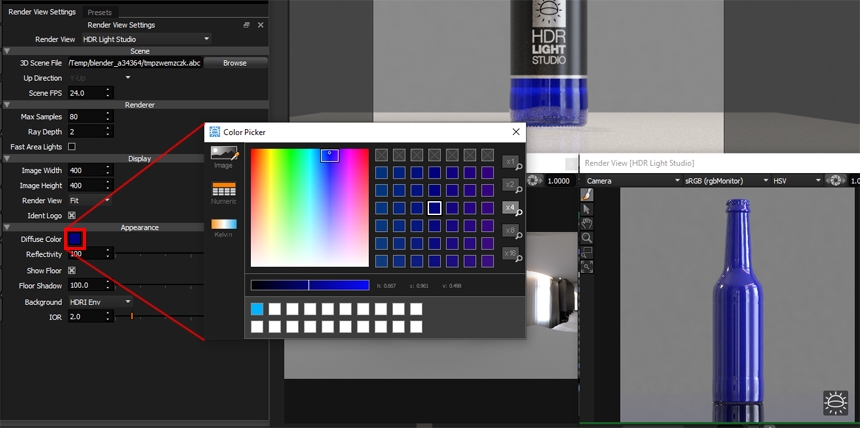Click the IOR slider handle
Screen dimensions: 860x428
click(132, 316)
